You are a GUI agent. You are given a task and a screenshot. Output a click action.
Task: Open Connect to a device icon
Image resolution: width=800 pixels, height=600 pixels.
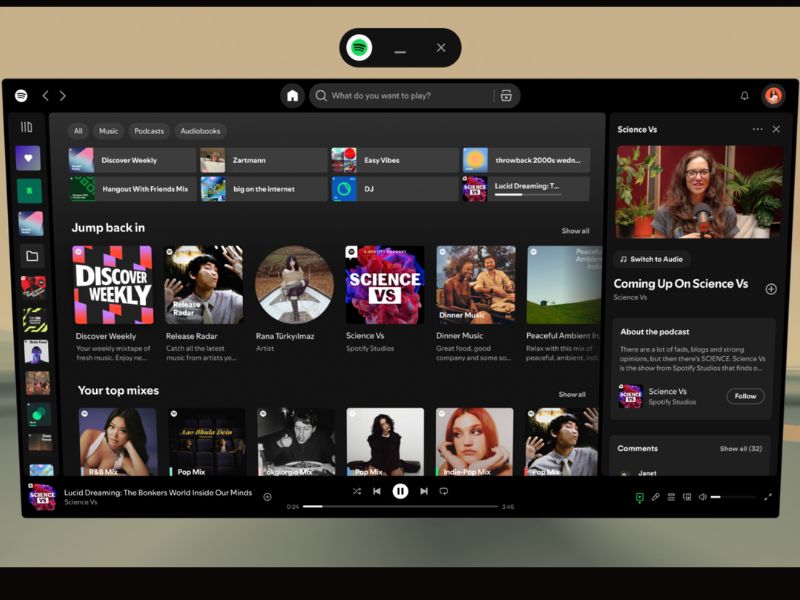(687, 497)
